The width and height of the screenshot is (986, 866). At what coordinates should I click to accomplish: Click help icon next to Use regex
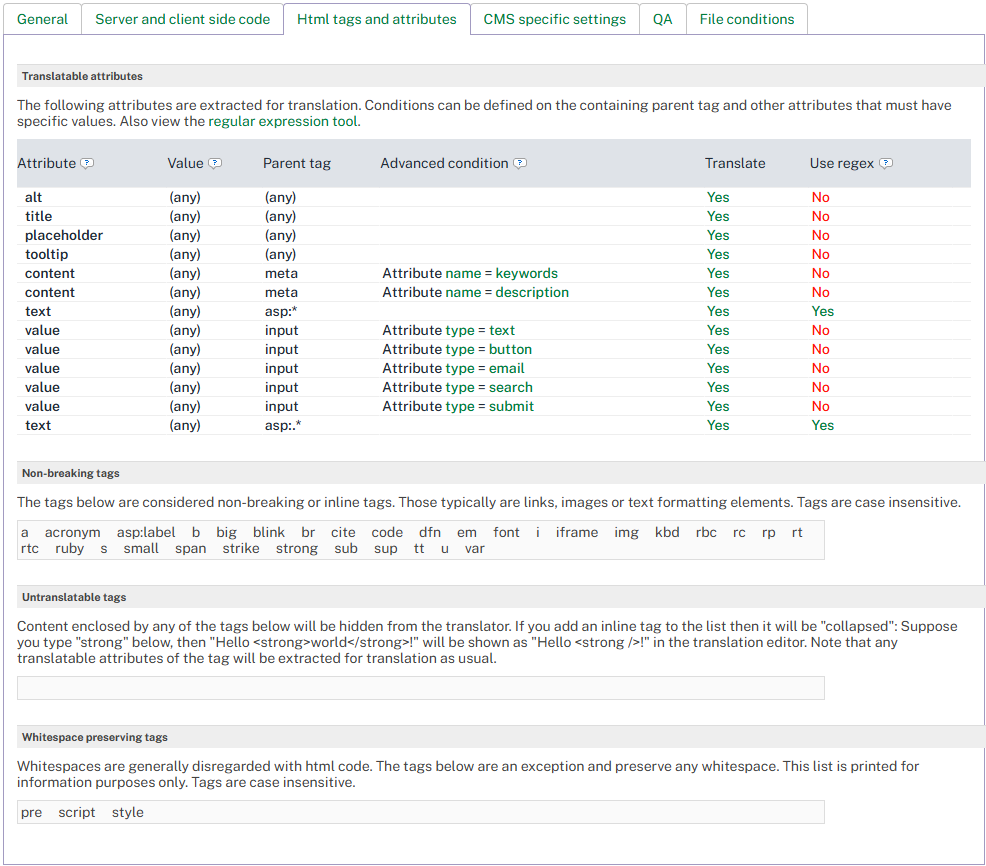(886, 164)
